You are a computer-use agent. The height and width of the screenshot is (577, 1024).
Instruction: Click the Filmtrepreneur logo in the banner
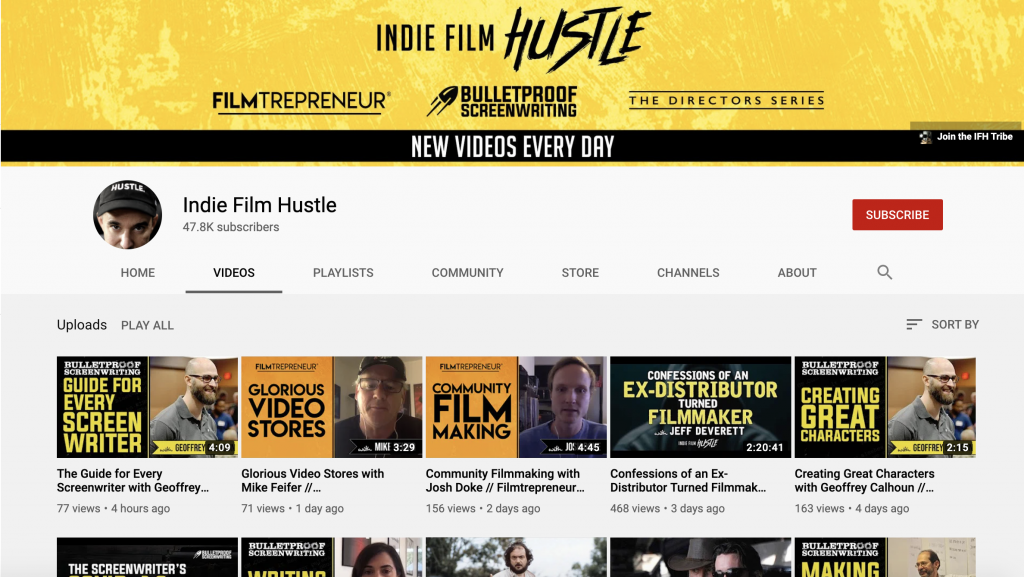pyautogui.click(x=301, y=101)
